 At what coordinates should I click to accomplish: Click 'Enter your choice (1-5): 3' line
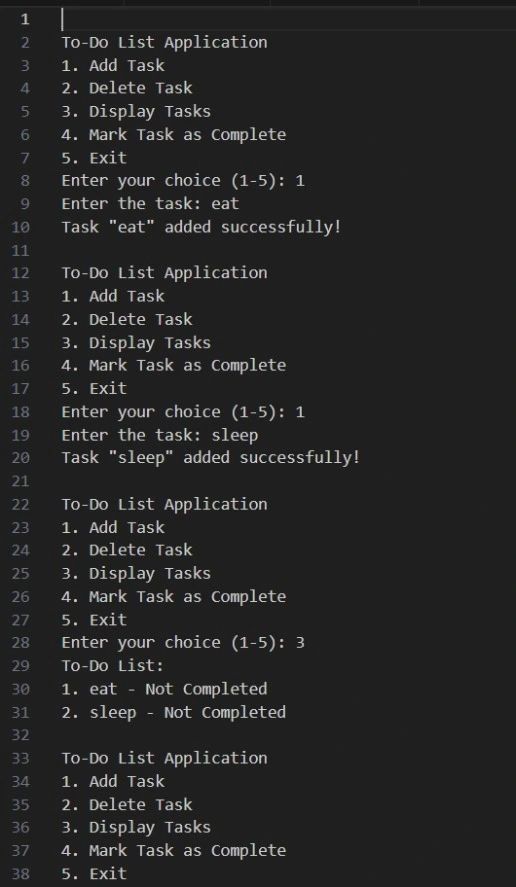pyautogui.click(x=183, y=643)
